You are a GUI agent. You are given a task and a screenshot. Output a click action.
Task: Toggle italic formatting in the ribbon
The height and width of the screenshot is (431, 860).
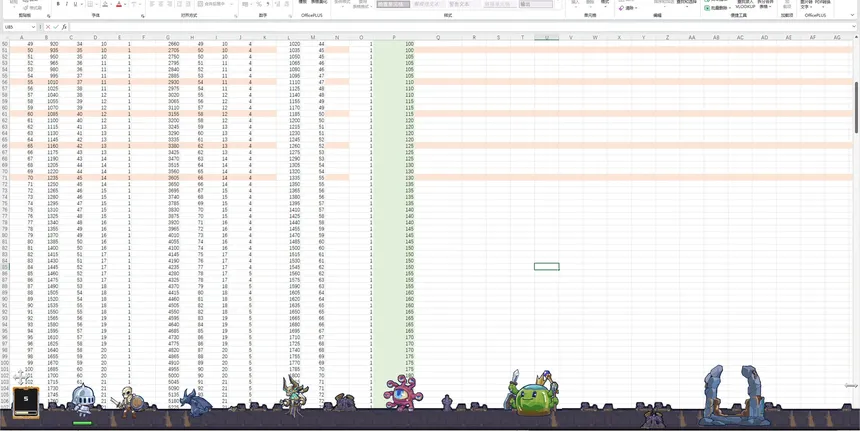click(x=66, y=4)
